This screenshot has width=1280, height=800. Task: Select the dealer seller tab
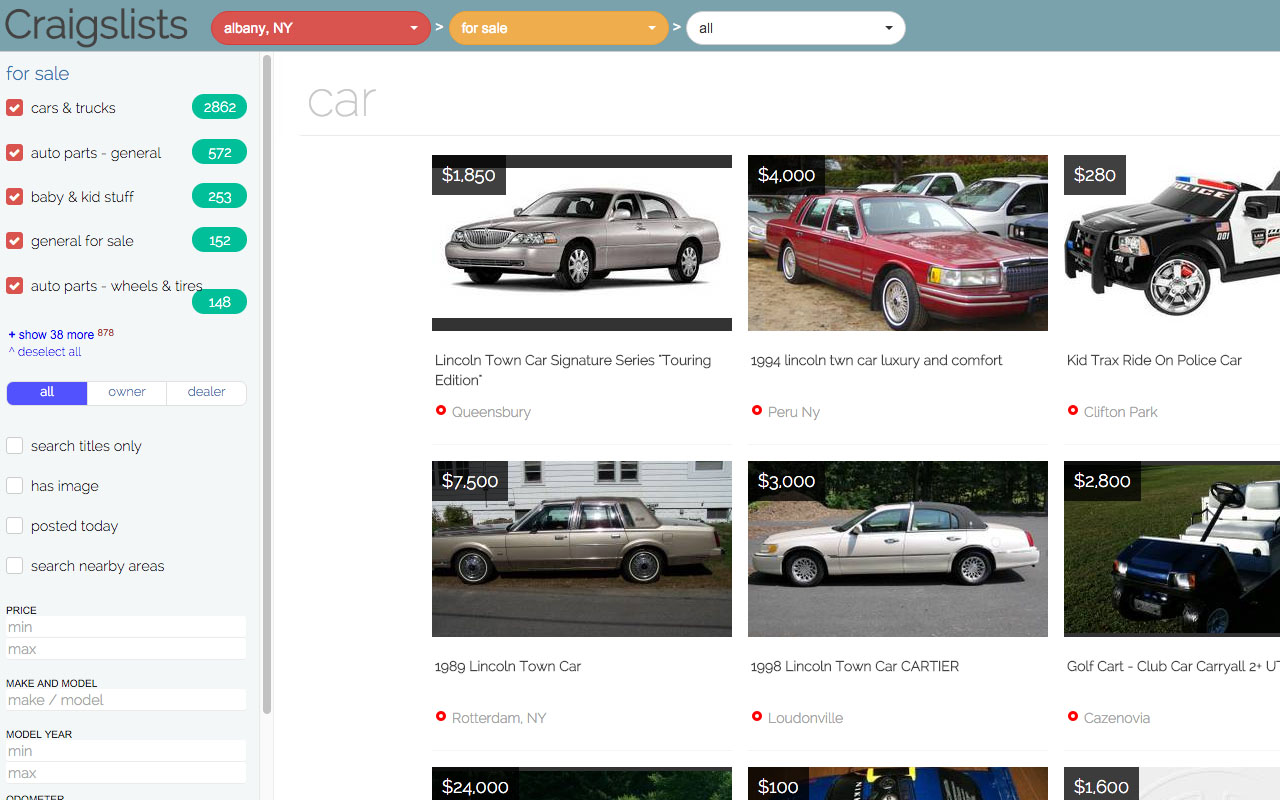pyautogui.click(x=207, y=392)
